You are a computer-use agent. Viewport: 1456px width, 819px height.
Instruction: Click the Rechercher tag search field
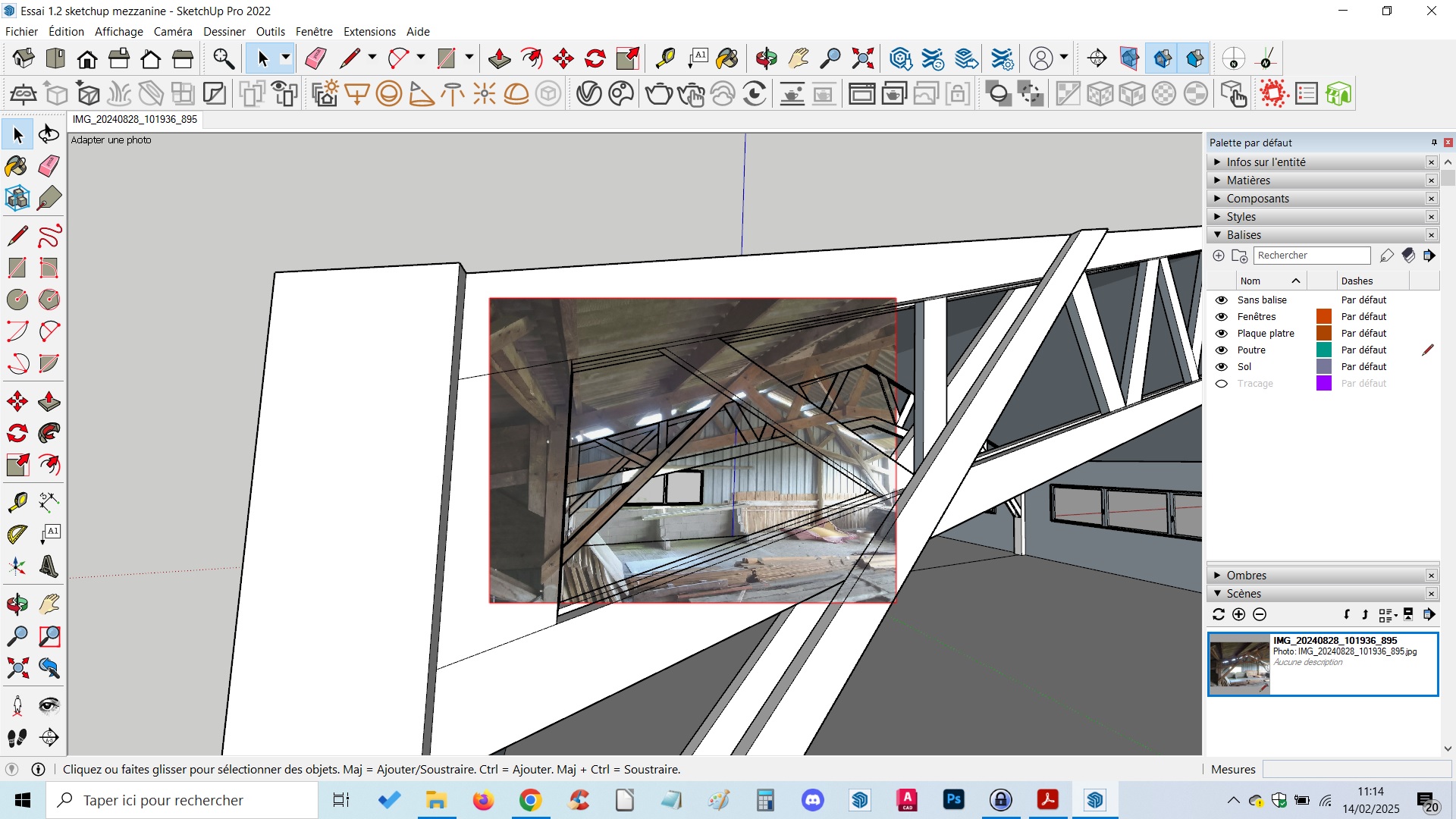pos(1311,256)
